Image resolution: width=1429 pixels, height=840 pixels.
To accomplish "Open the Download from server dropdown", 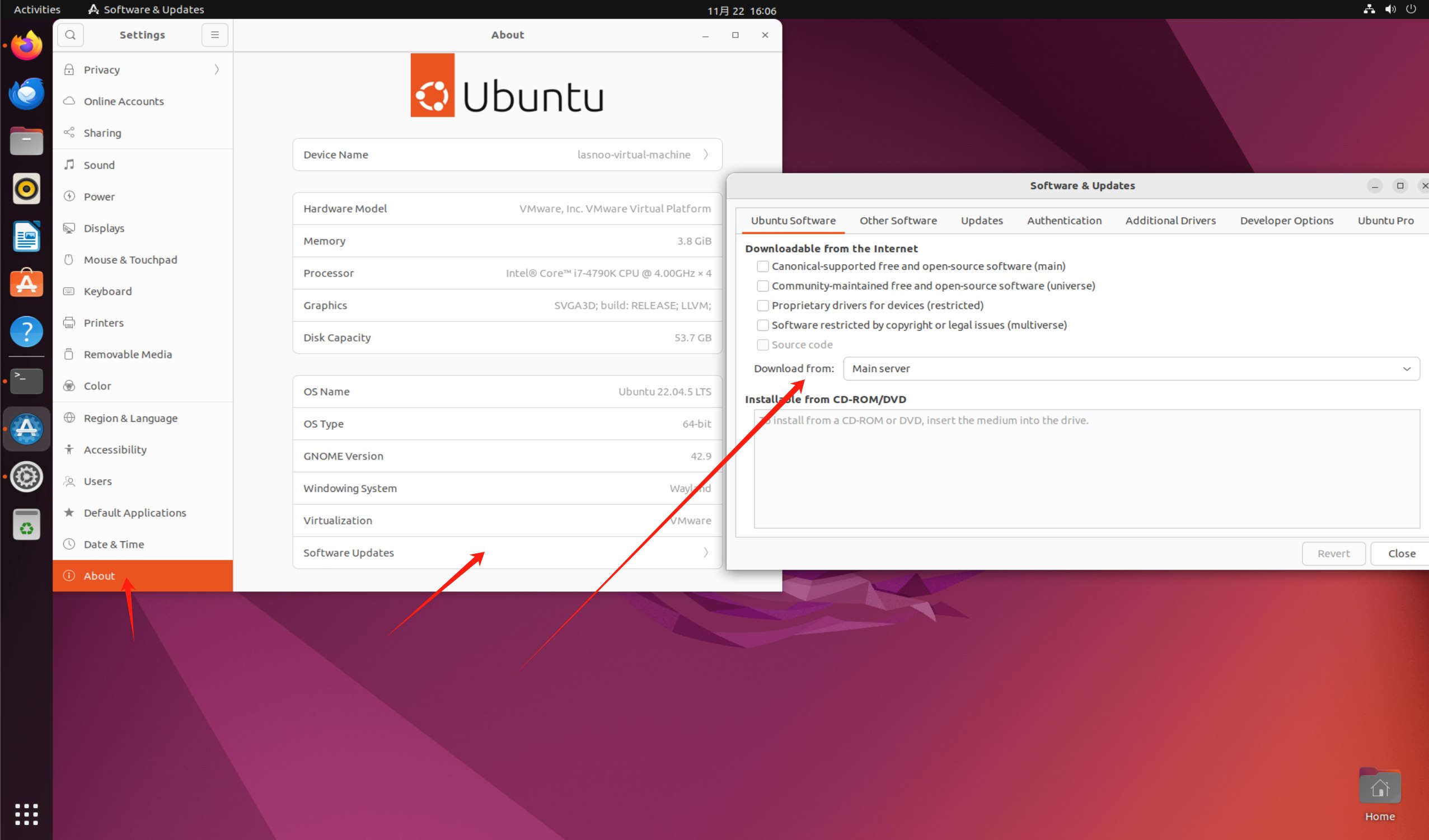I will pos(1131,368).
